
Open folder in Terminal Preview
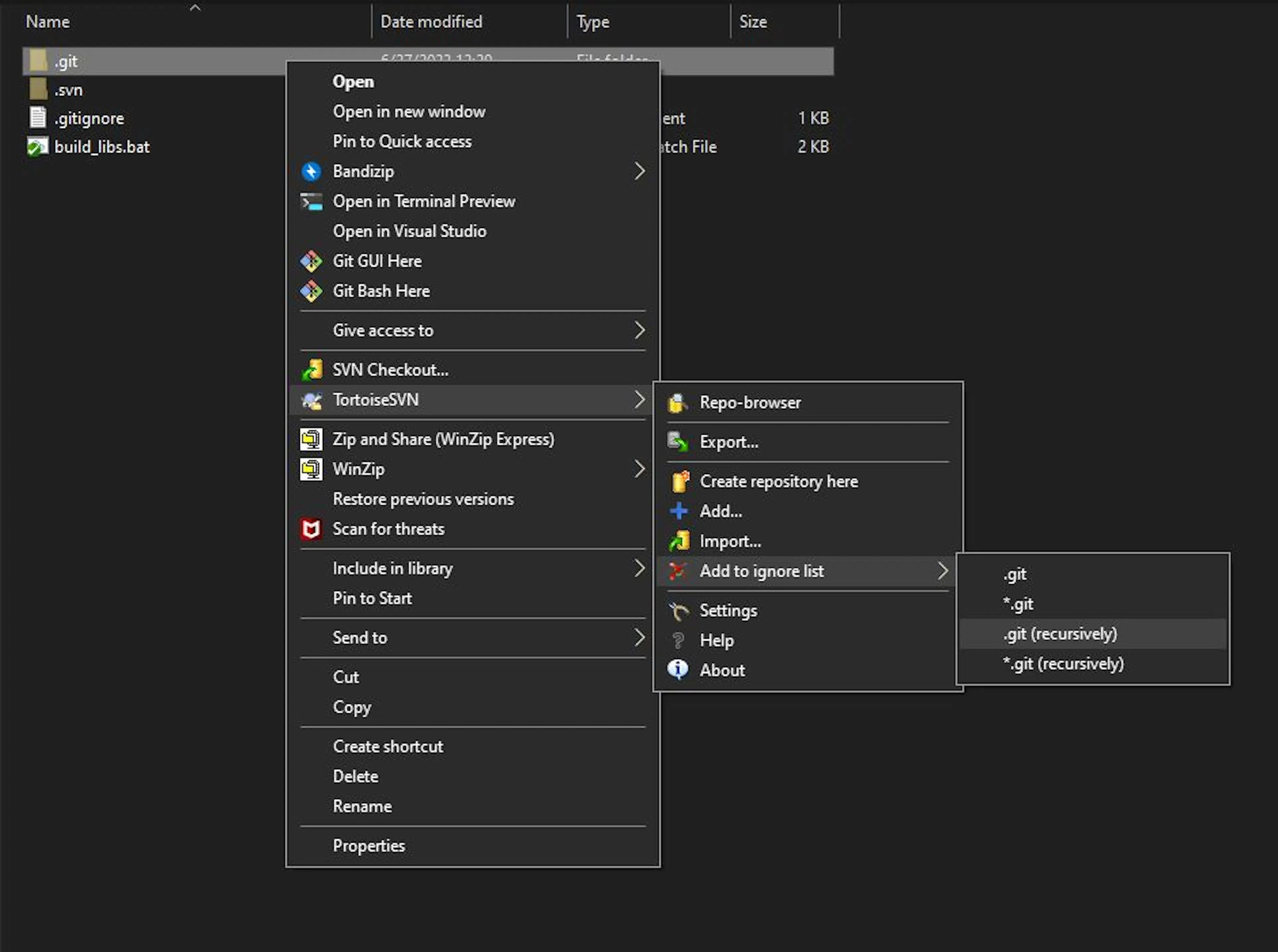click(425, 201)
